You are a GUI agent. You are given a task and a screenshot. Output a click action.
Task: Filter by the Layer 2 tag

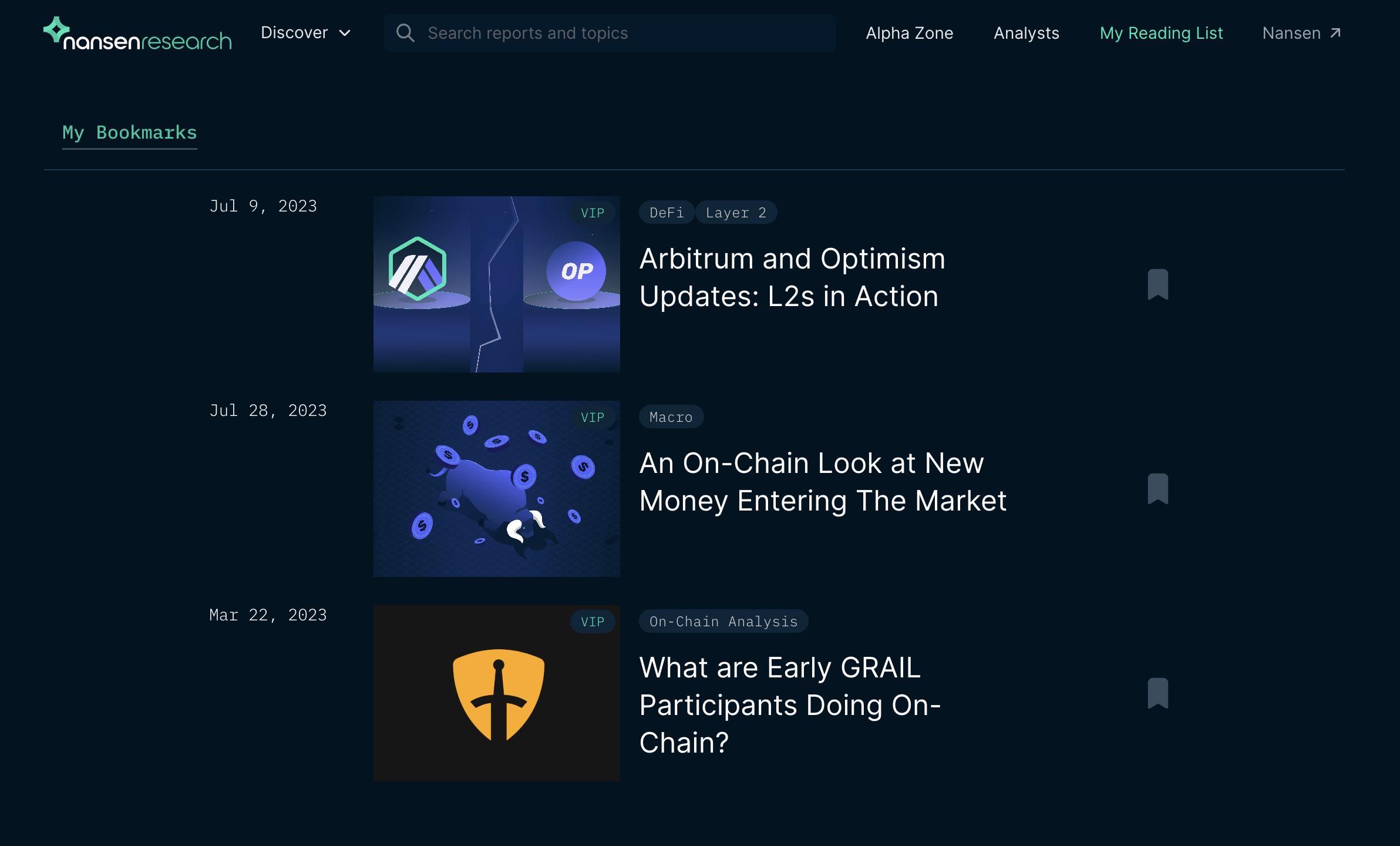(736, 213)
